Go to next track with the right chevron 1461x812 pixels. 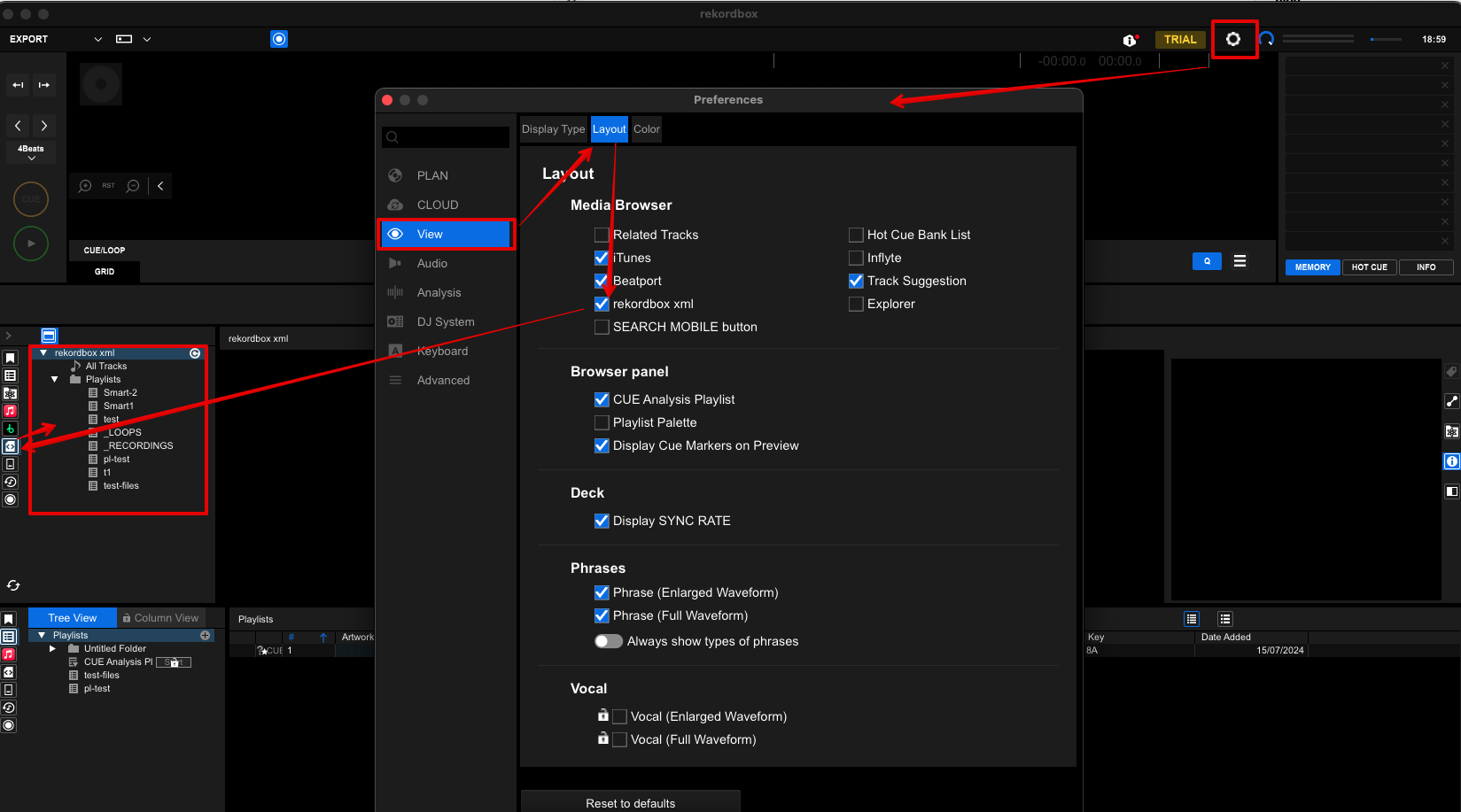point(44,126)
